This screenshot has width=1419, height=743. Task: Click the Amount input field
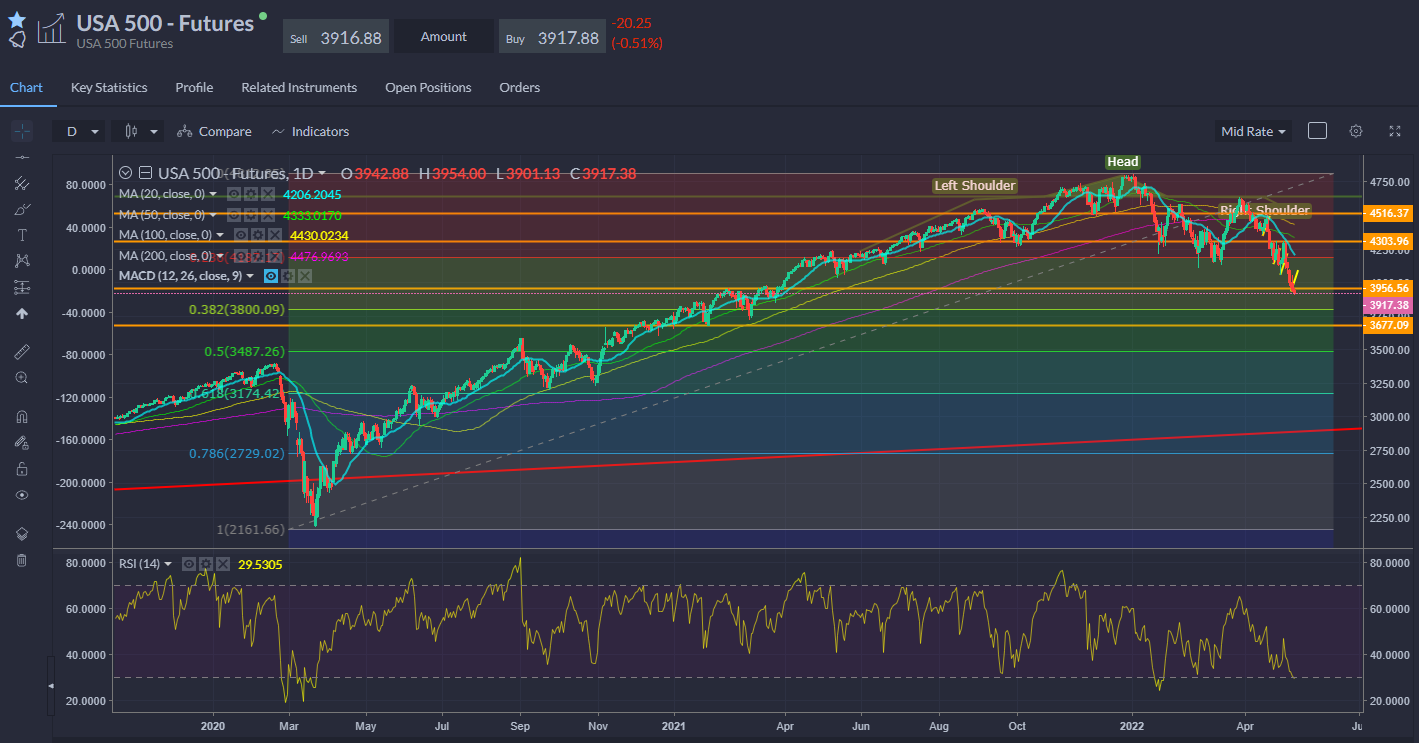tap(444, 37)
